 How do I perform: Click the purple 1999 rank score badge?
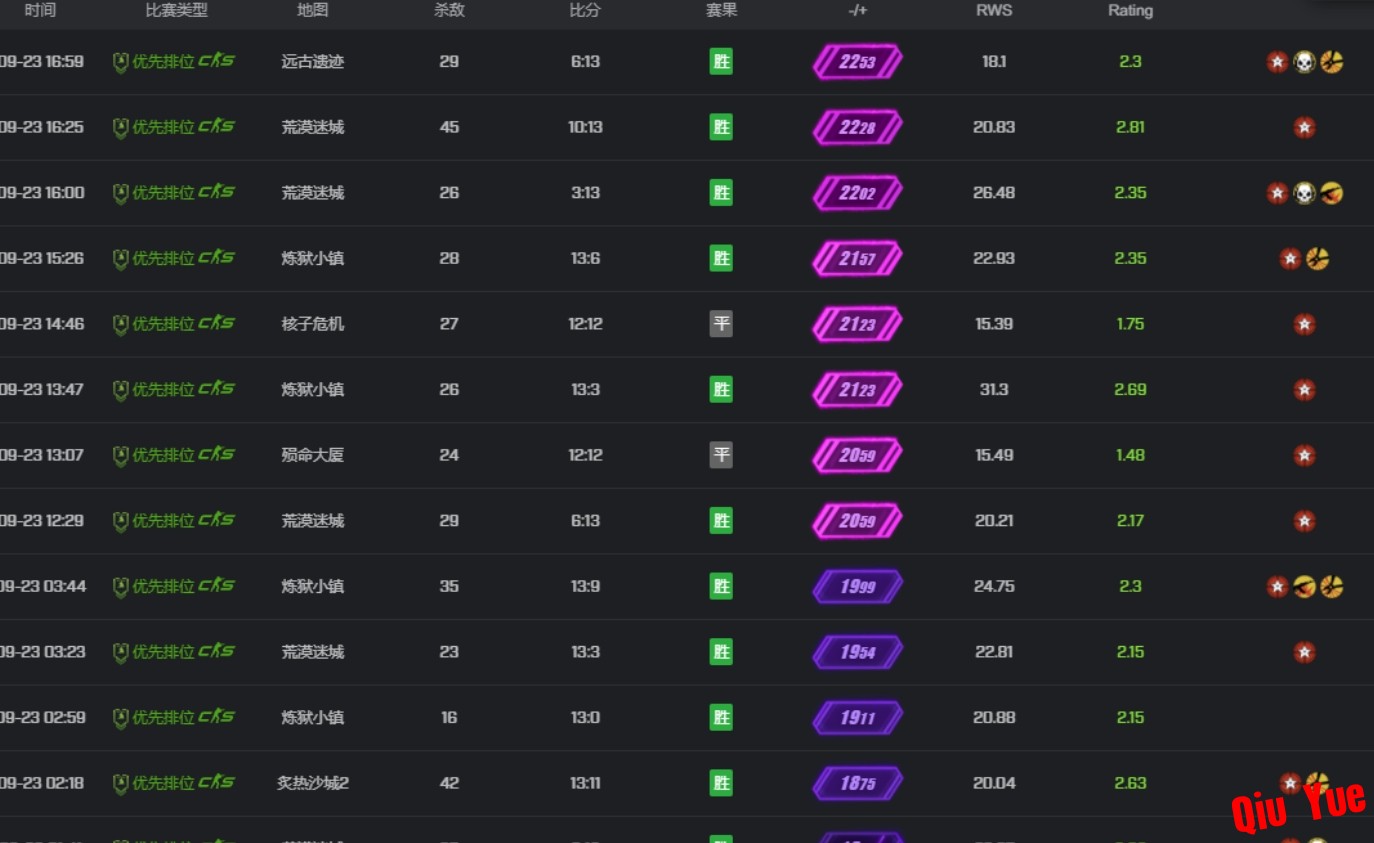pyautogui.click(x=857, y=587)
